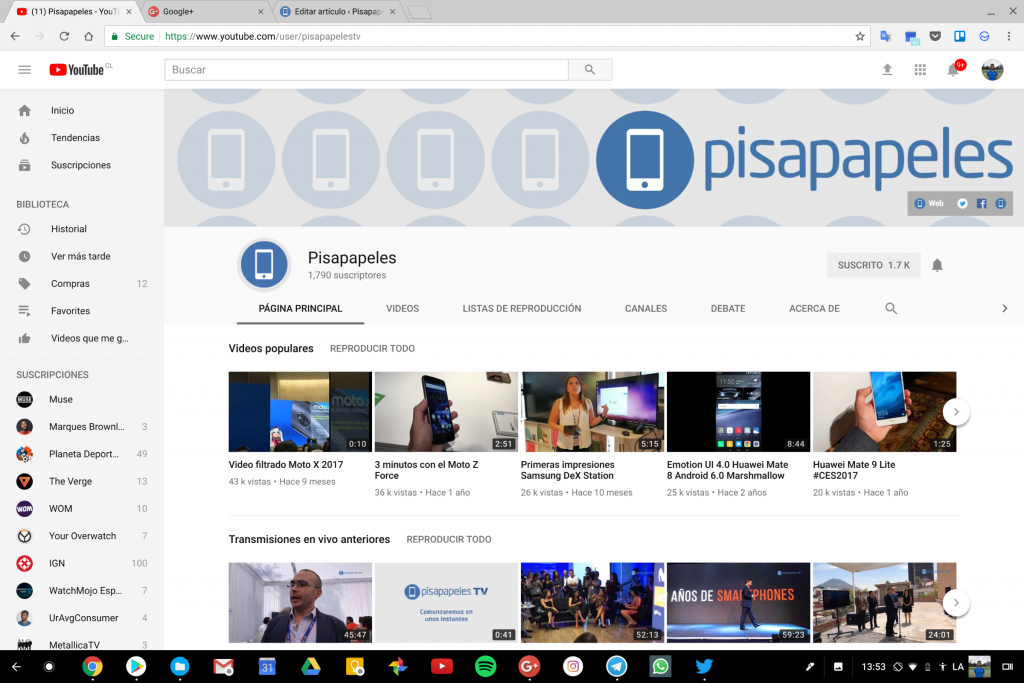Screen dimensions: 1024x683
Task: Open the notifications bell in header
Action: click(x=953, y=69)
